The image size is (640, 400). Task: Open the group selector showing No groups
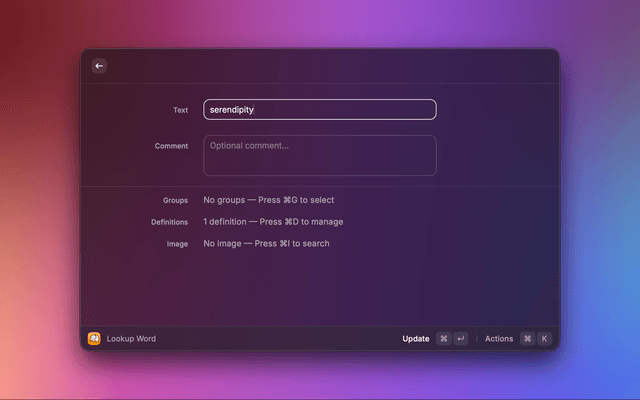(x=268, y=200)
